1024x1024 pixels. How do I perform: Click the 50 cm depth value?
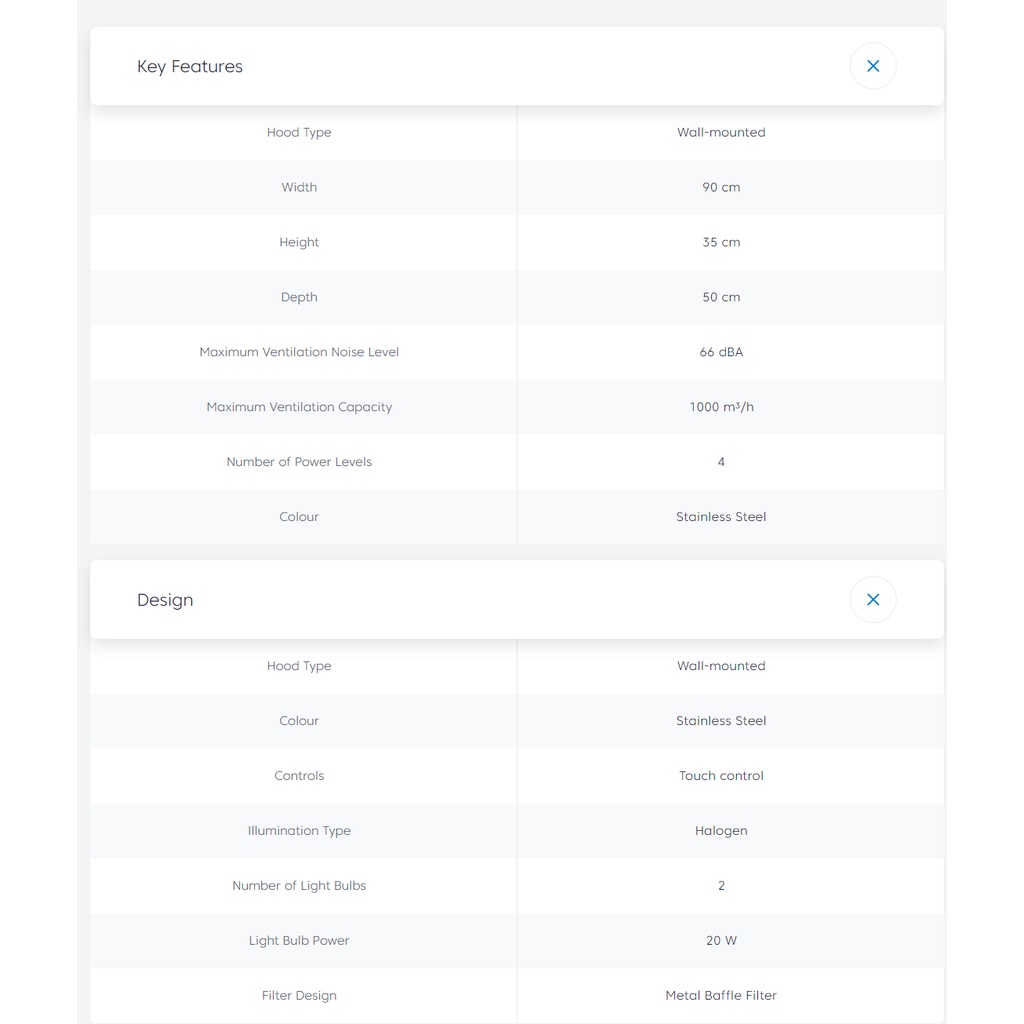pyautogui.click(x=721, y=297)
